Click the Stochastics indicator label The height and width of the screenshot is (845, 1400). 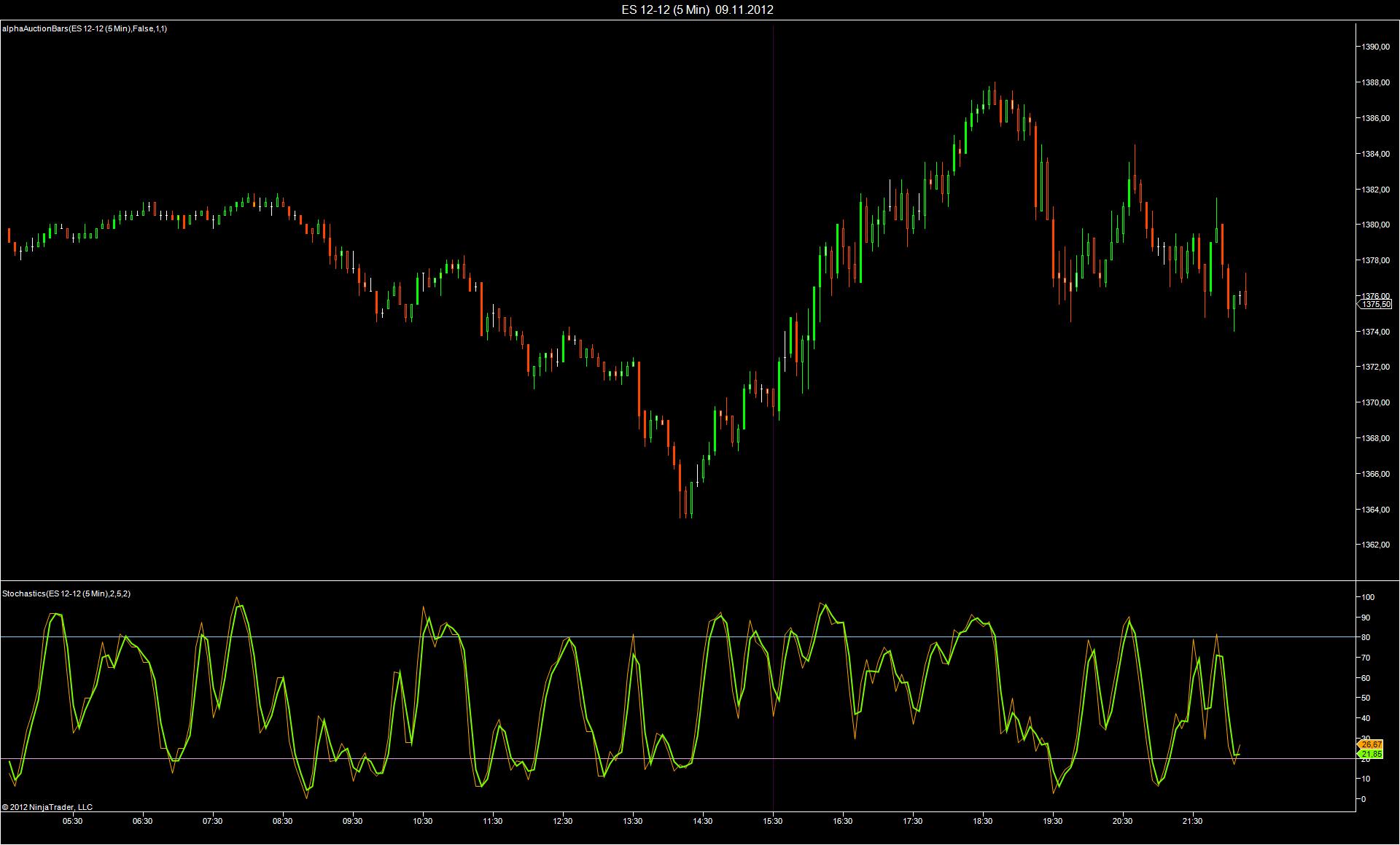pyautogui.click(x=66, y=593)
